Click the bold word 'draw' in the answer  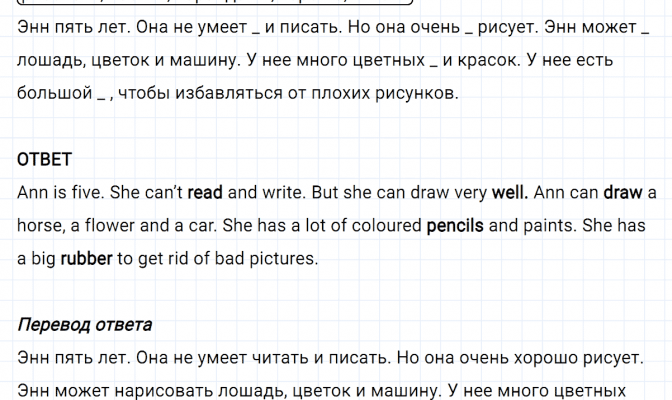pos(621,193)
